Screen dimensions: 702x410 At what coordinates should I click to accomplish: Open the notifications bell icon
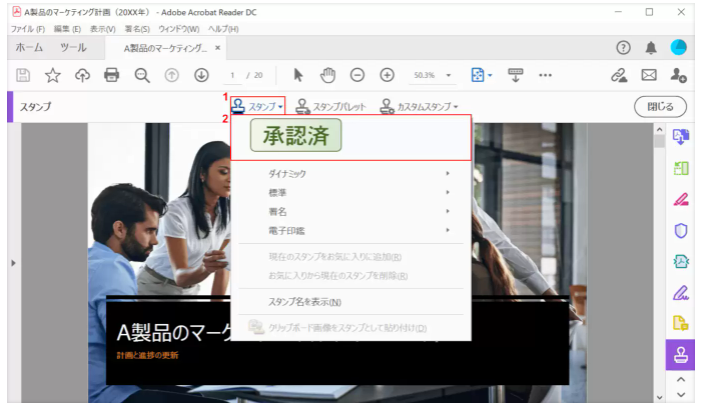[651, 47]
